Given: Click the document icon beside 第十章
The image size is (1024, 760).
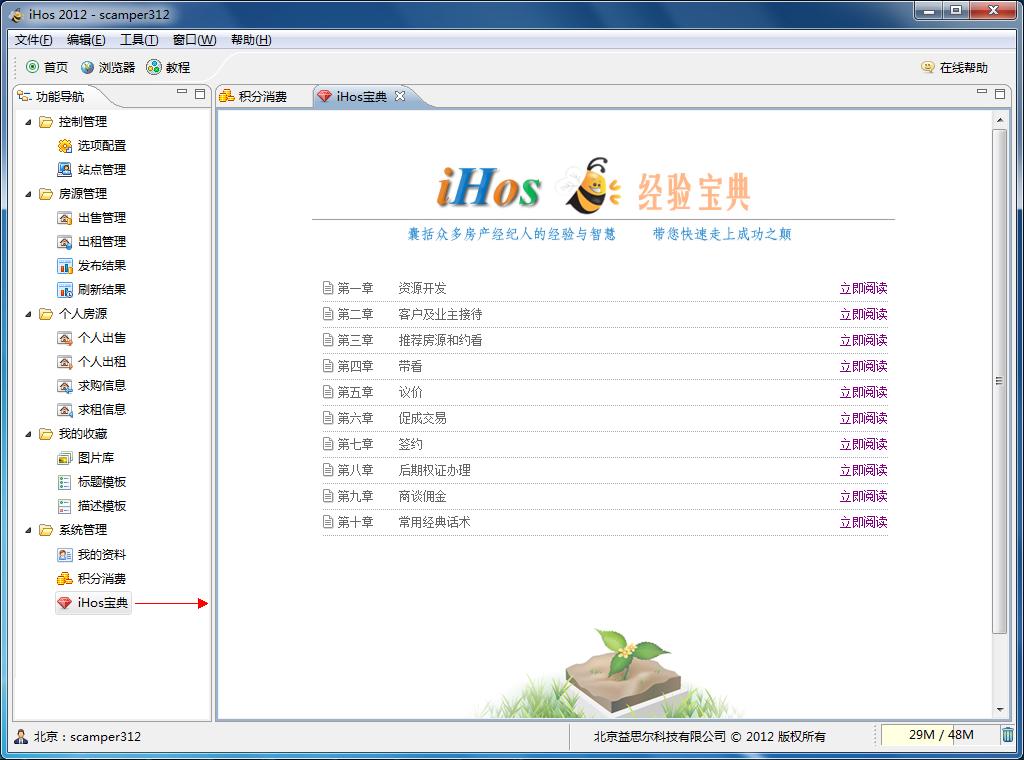Looking at the screenshot, I should coord(328,522).
